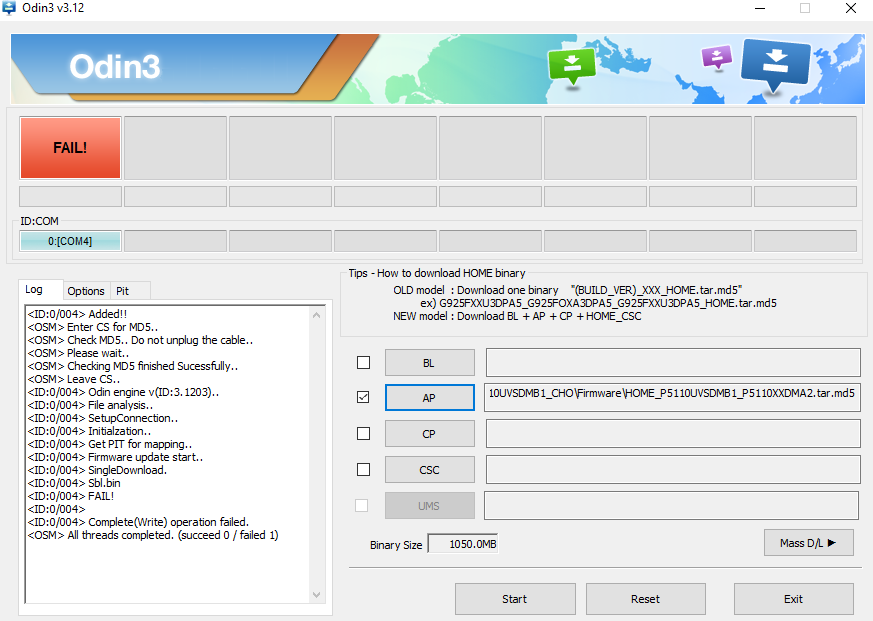This screenshot has height=621, width=873.
Task: Click the Binary Size value field
Action: coord(463,544)
